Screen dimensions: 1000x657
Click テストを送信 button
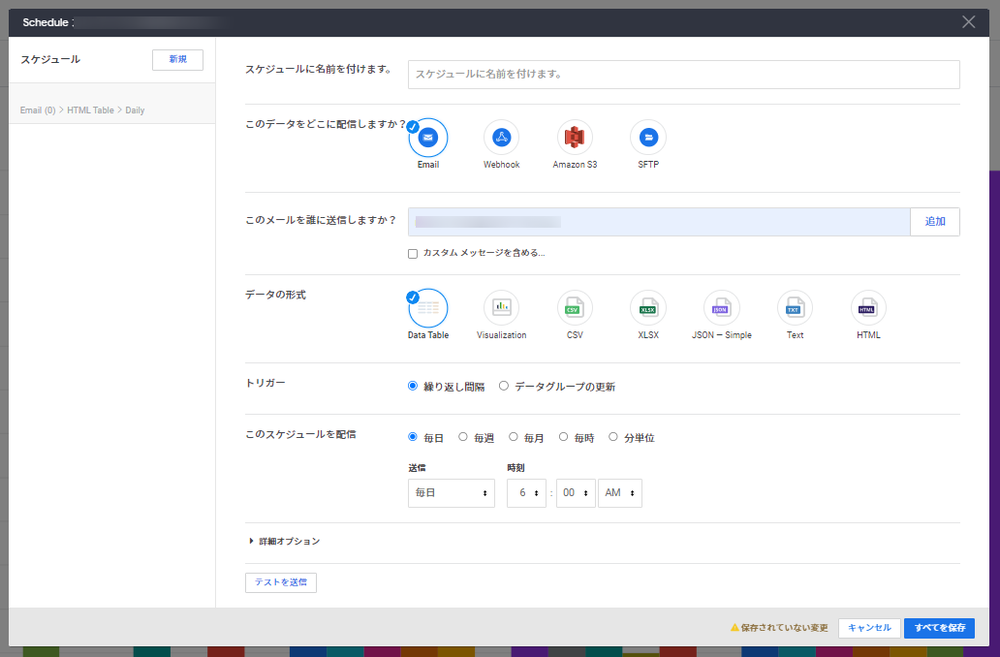click(281, 582)
